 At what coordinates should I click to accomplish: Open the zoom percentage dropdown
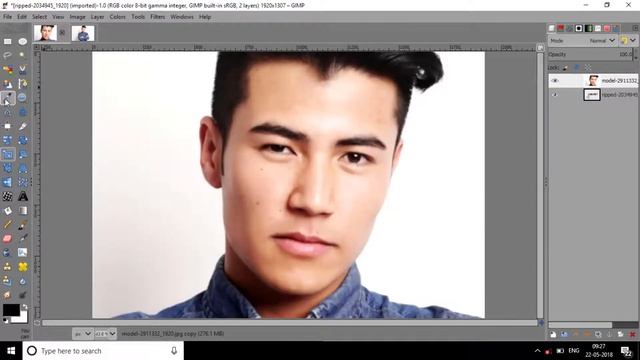[x=105, y=334]
